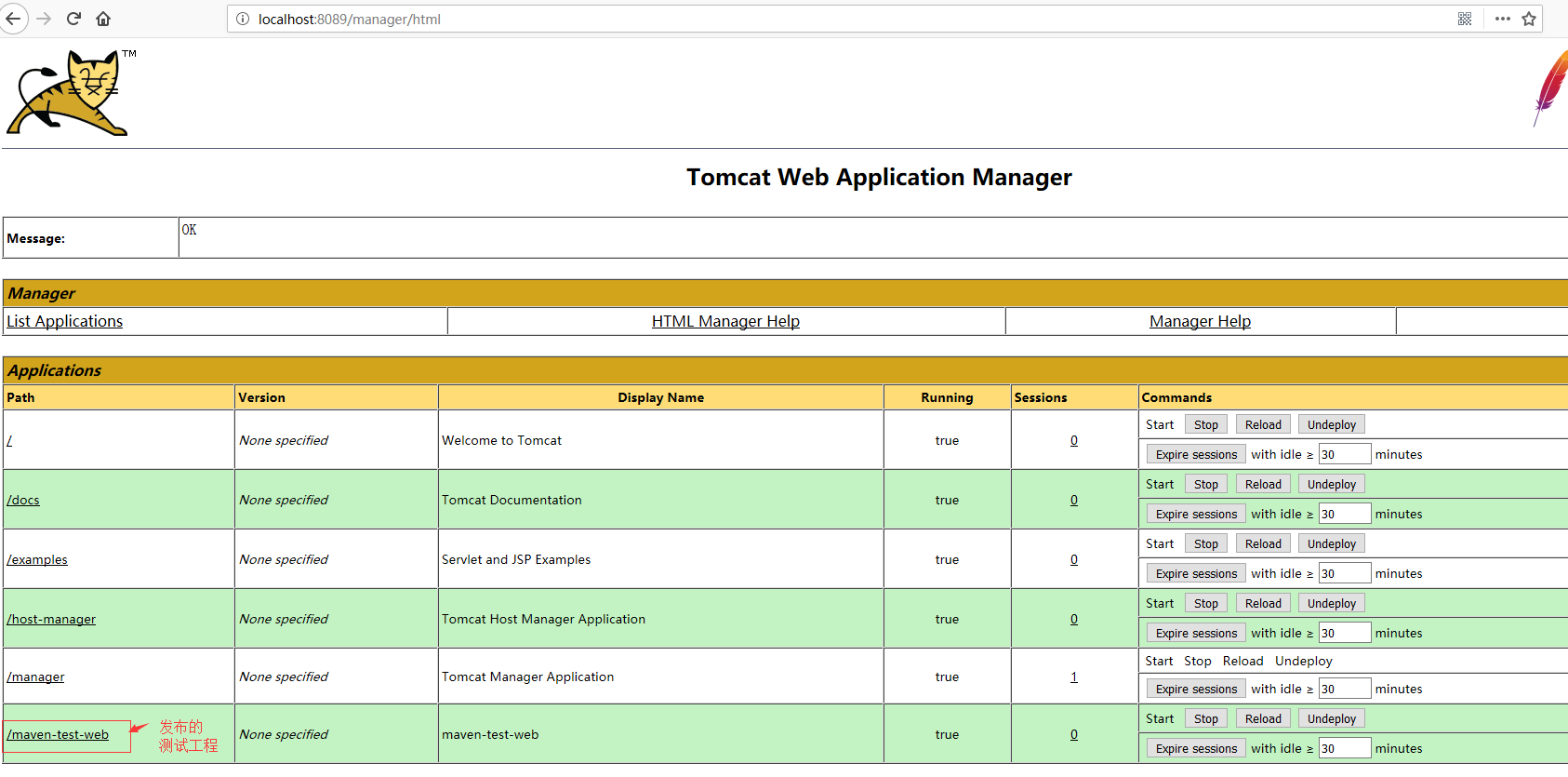This screenshot has width=1568, height=777.
Task: Open the /docs sessions count link
Action: [1074, 500]
